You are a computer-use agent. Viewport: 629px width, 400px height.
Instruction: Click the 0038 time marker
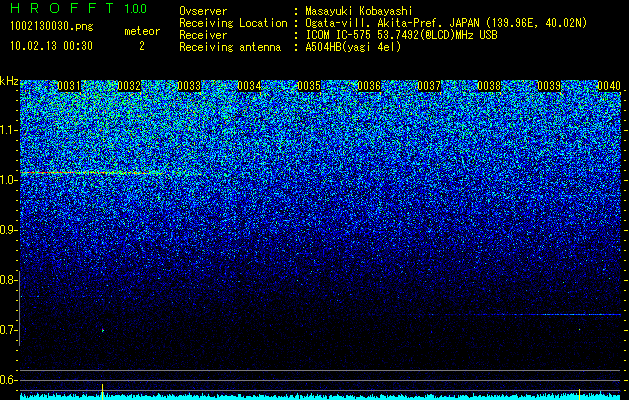tap(489, 86)
